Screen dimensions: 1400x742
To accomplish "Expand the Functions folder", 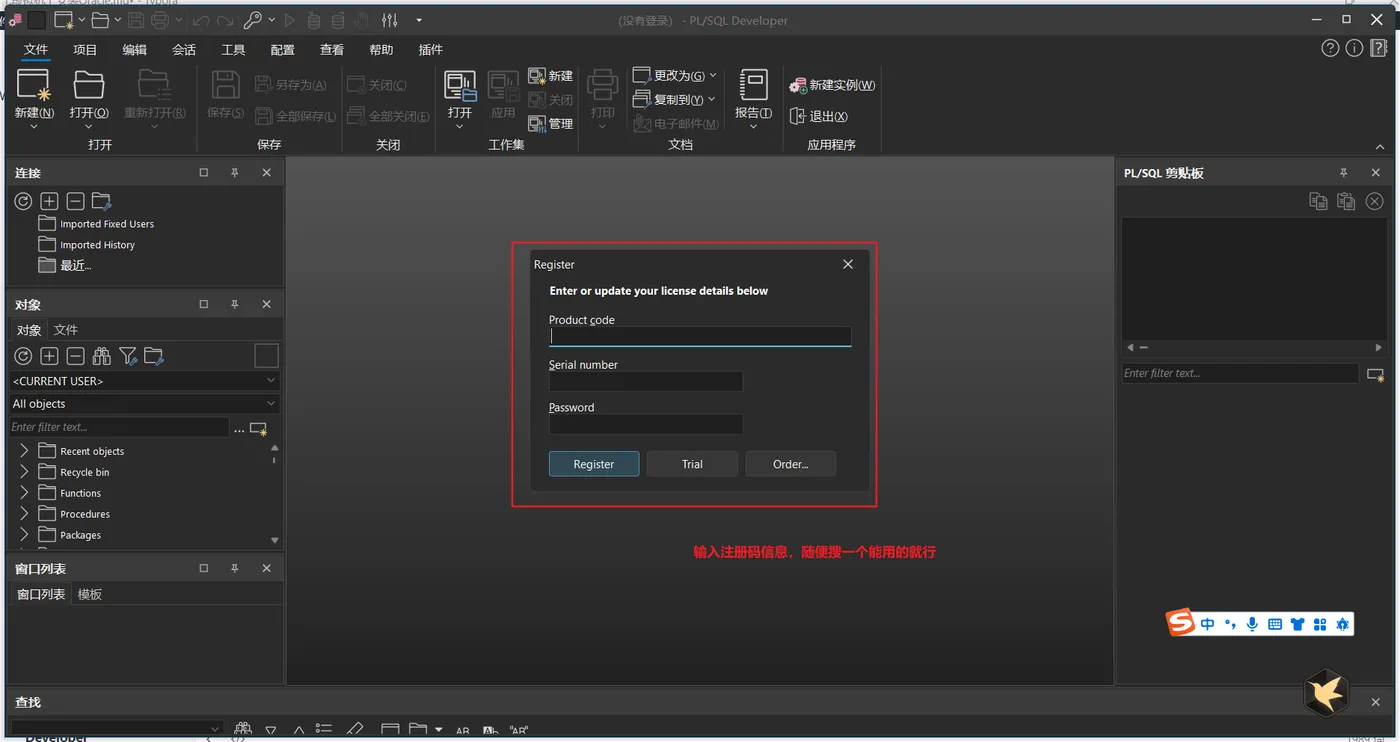I will pyautogui.click(x=24, y=493).
